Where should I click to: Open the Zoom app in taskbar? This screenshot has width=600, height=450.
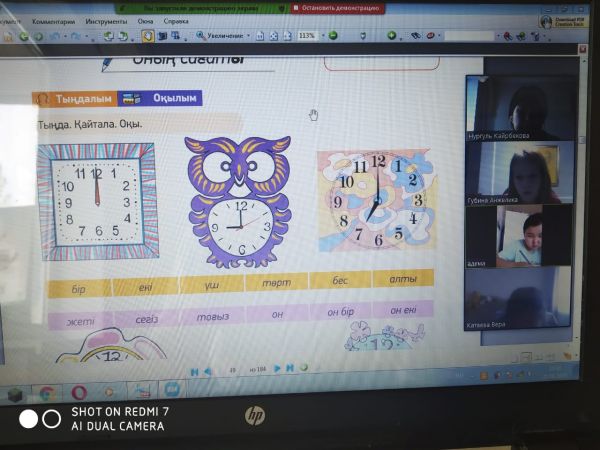coord(171,390)
